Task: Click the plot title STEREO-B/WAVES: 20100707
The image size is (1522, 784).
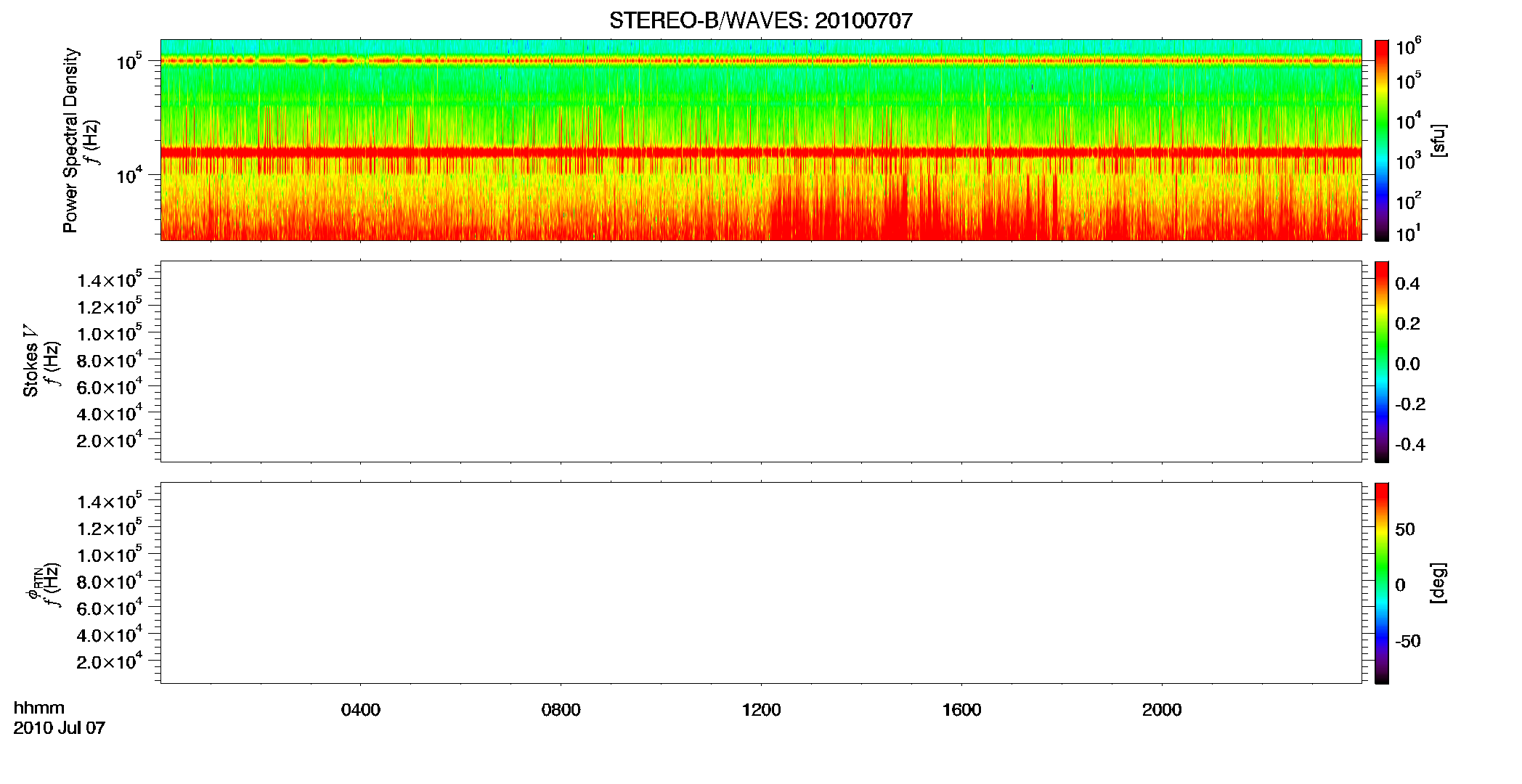Action: coord(760,21)
